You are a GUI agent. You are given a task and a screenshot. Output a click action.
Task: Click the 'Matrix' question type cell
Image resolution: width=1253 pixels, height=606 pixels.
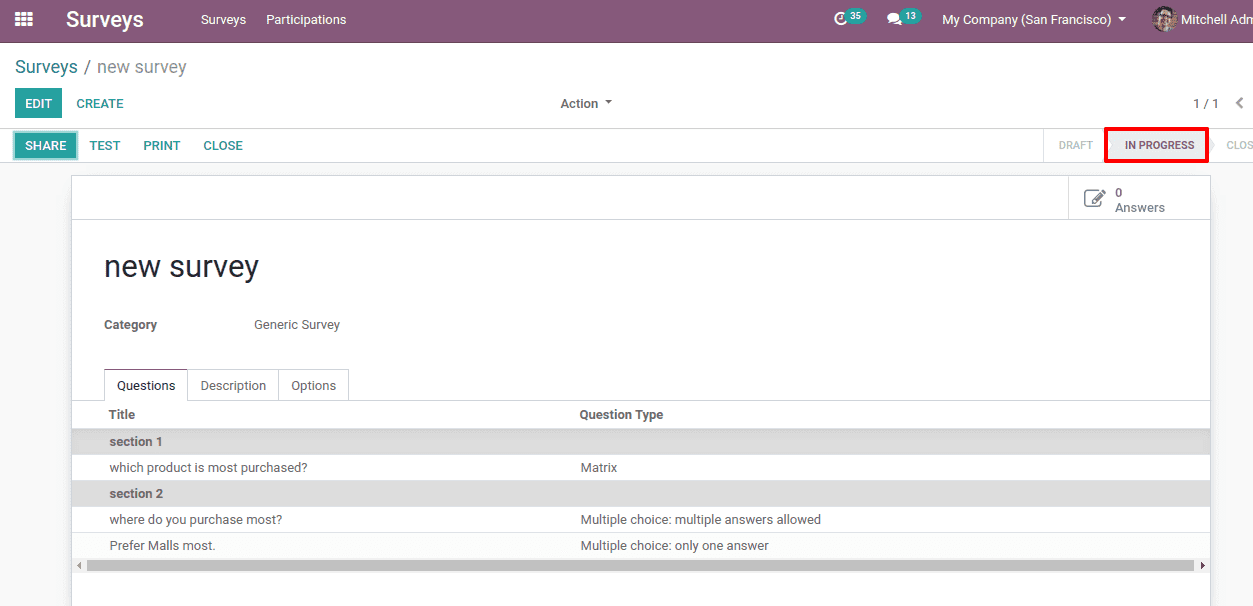click(x=599, y=467)
